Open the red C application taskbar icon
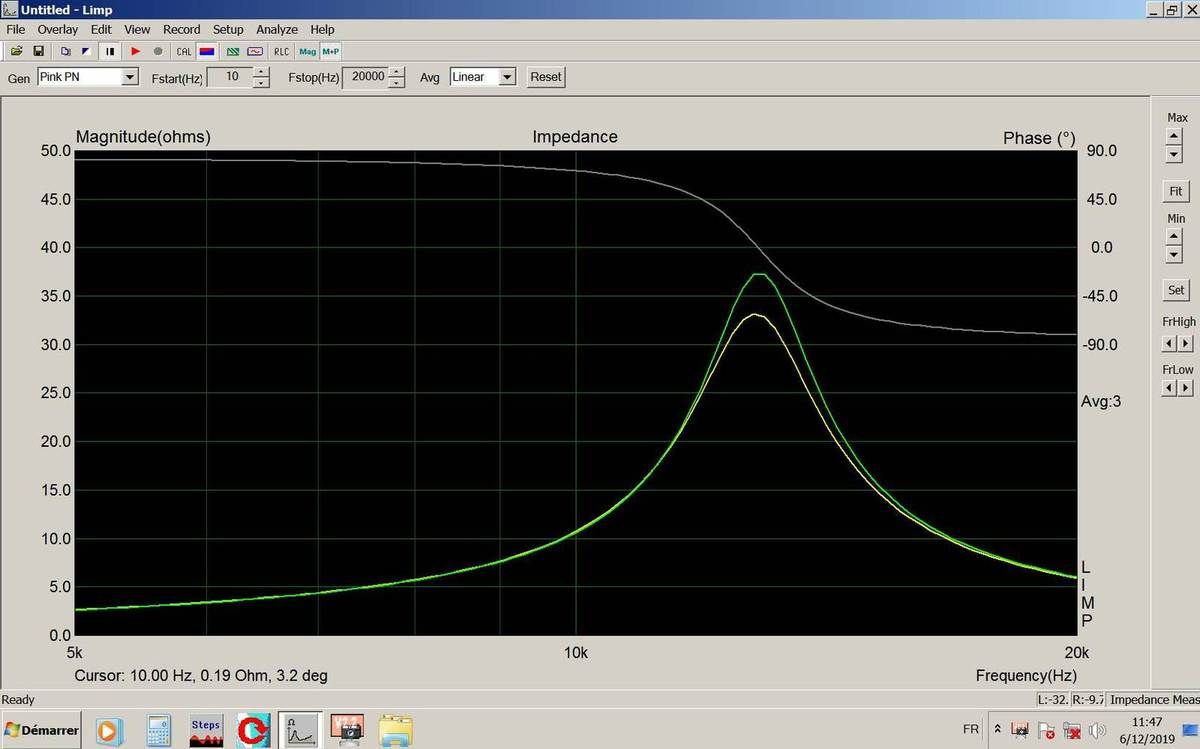Viewport: 1200px width, 749px height. (254, 730)
